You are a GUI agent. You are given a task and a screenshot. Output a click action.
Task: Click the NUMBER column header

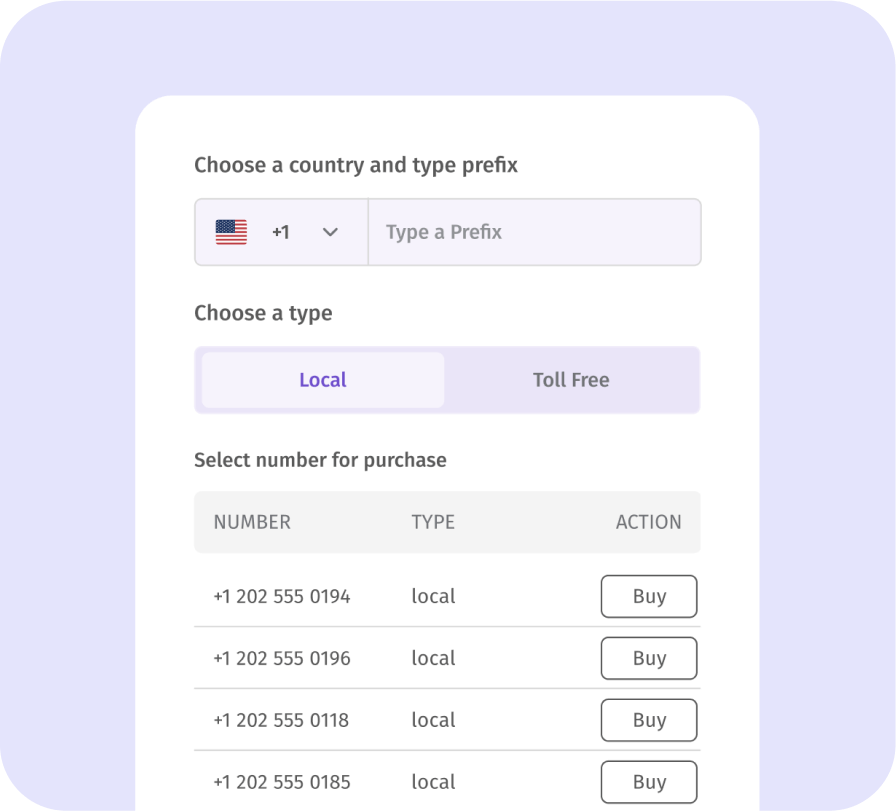[x=252, y=522]
